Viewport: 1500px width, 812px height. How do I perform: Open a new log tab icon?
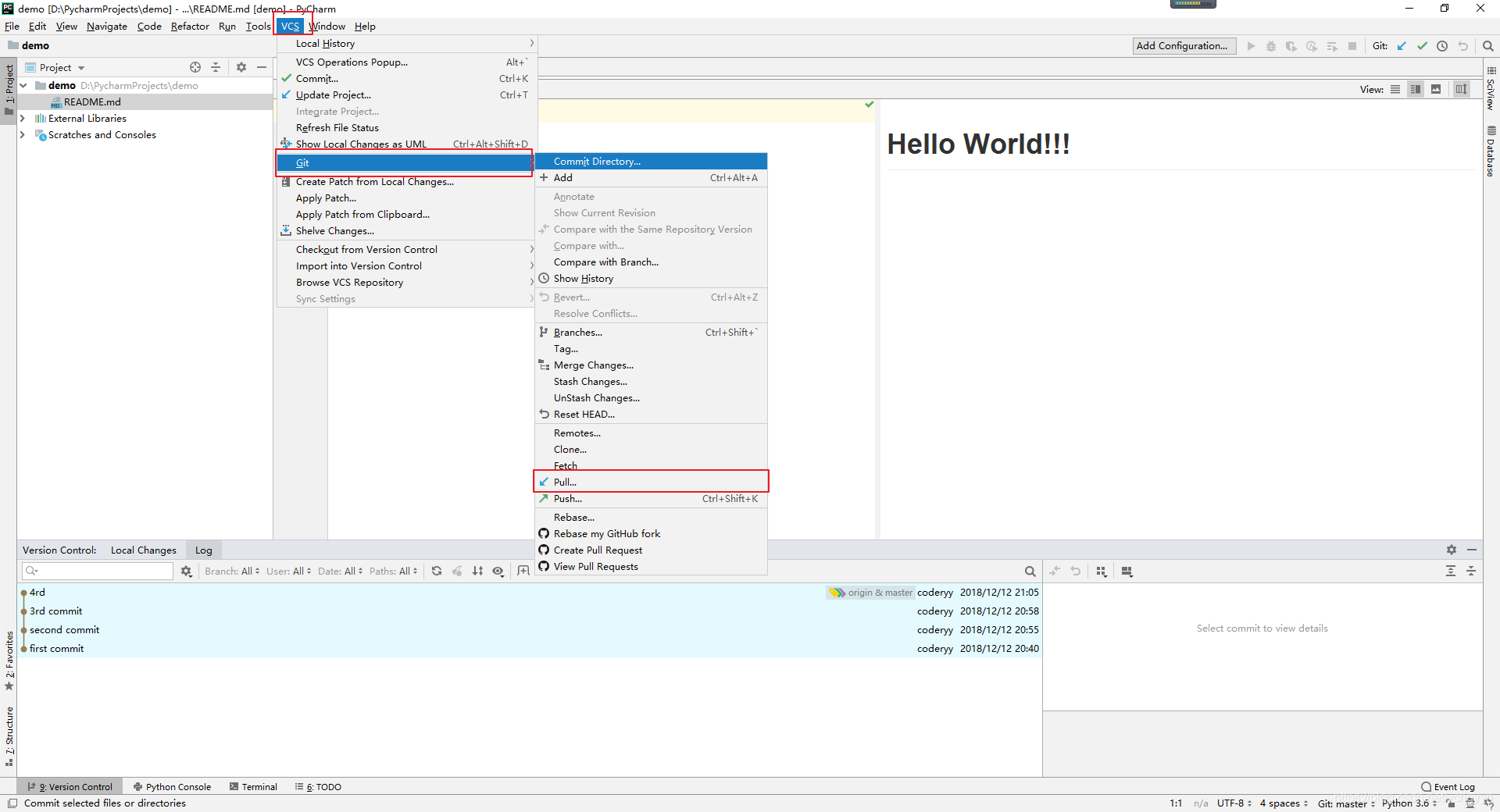click(x=523, y=572)
